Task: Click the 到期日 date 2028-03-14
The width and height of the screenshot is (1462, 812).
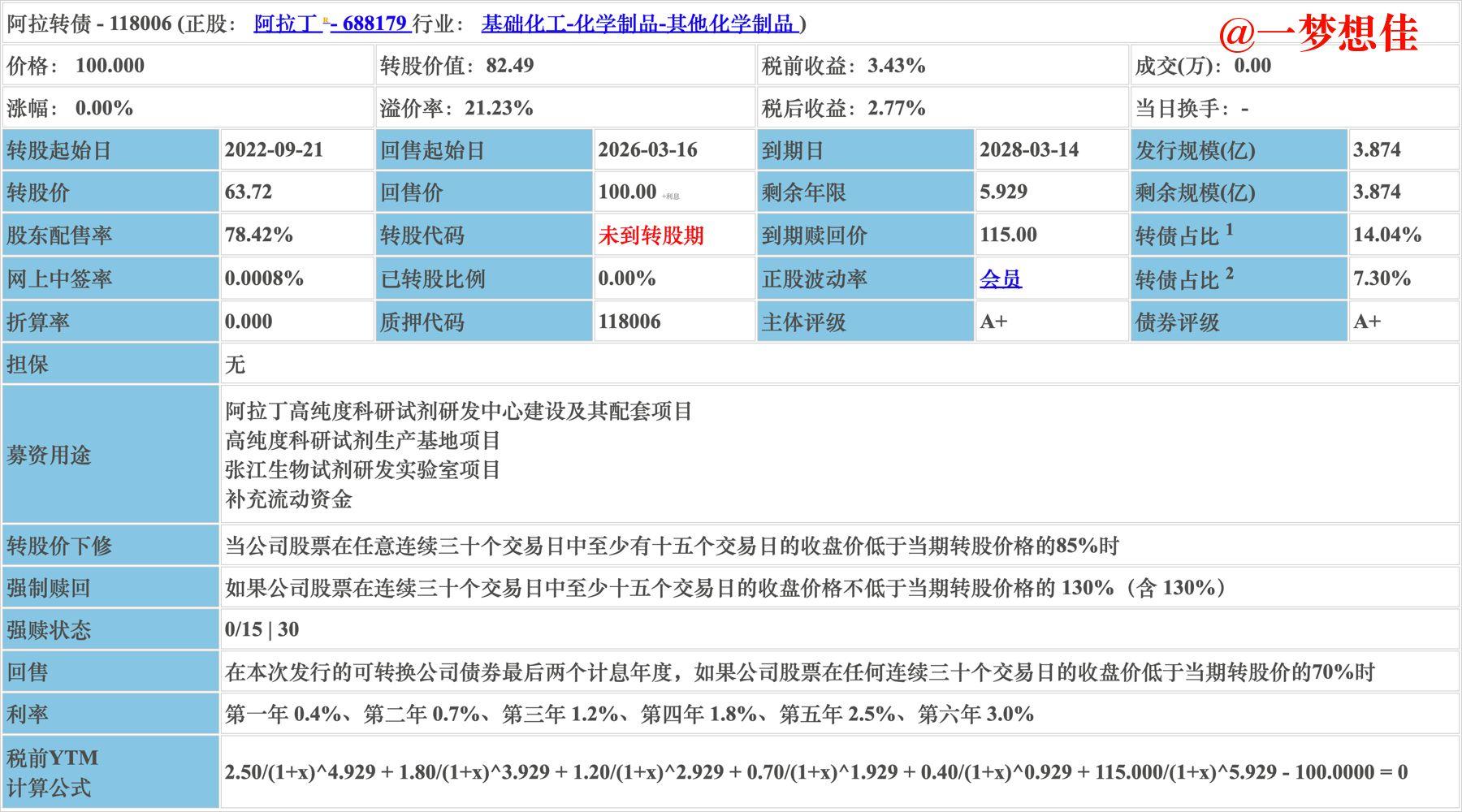Action: 1029,150
